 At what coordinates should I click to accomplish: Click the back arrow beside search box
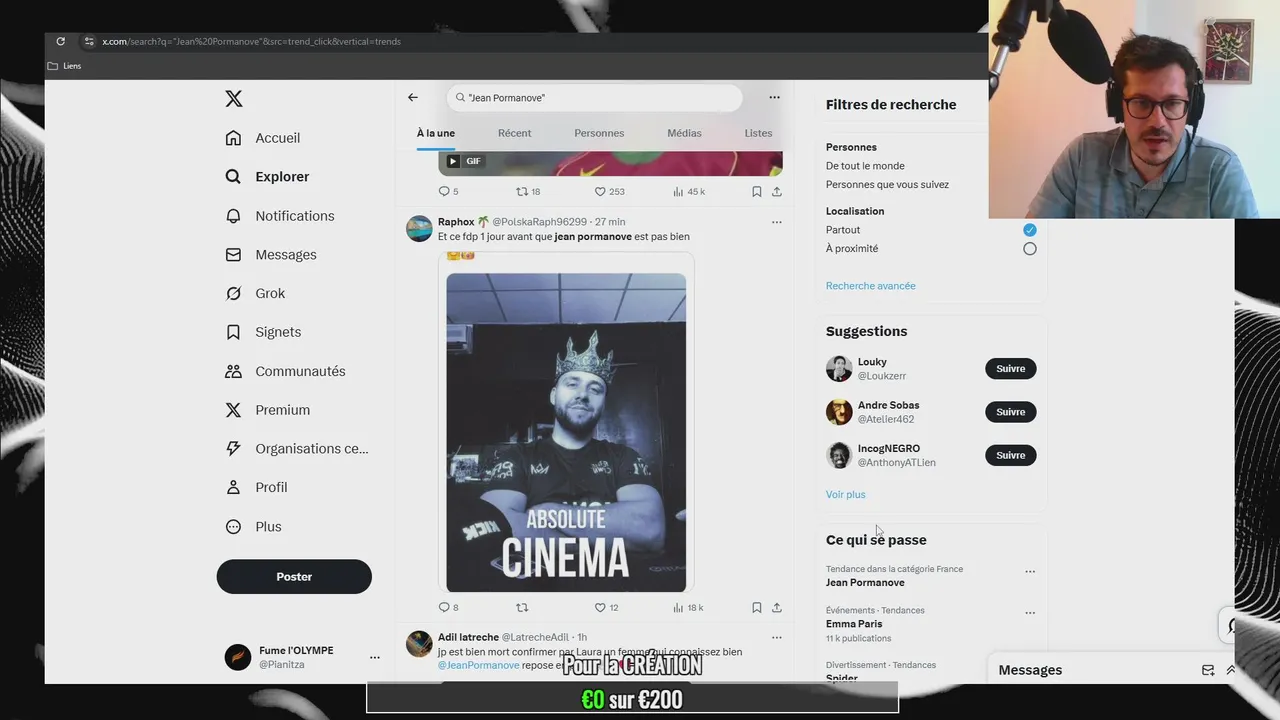click(412, 97)
